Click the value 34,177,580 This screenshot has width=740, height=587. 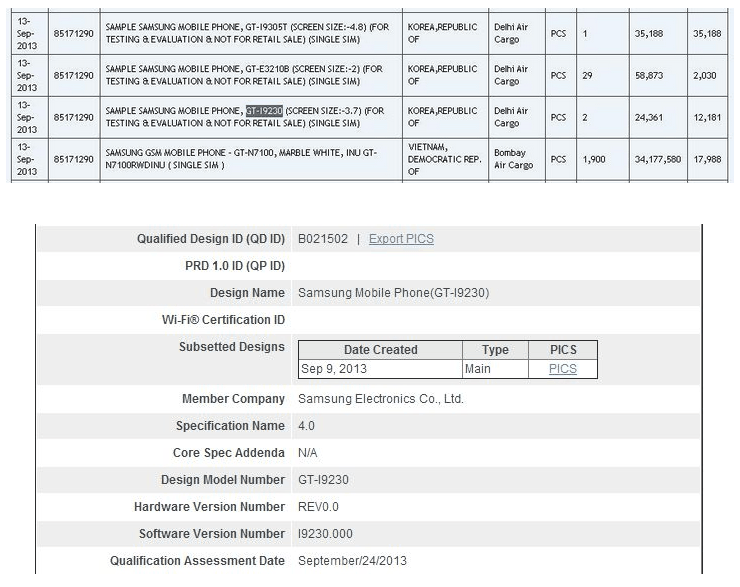pyautogui.click(x=657, y=159)
